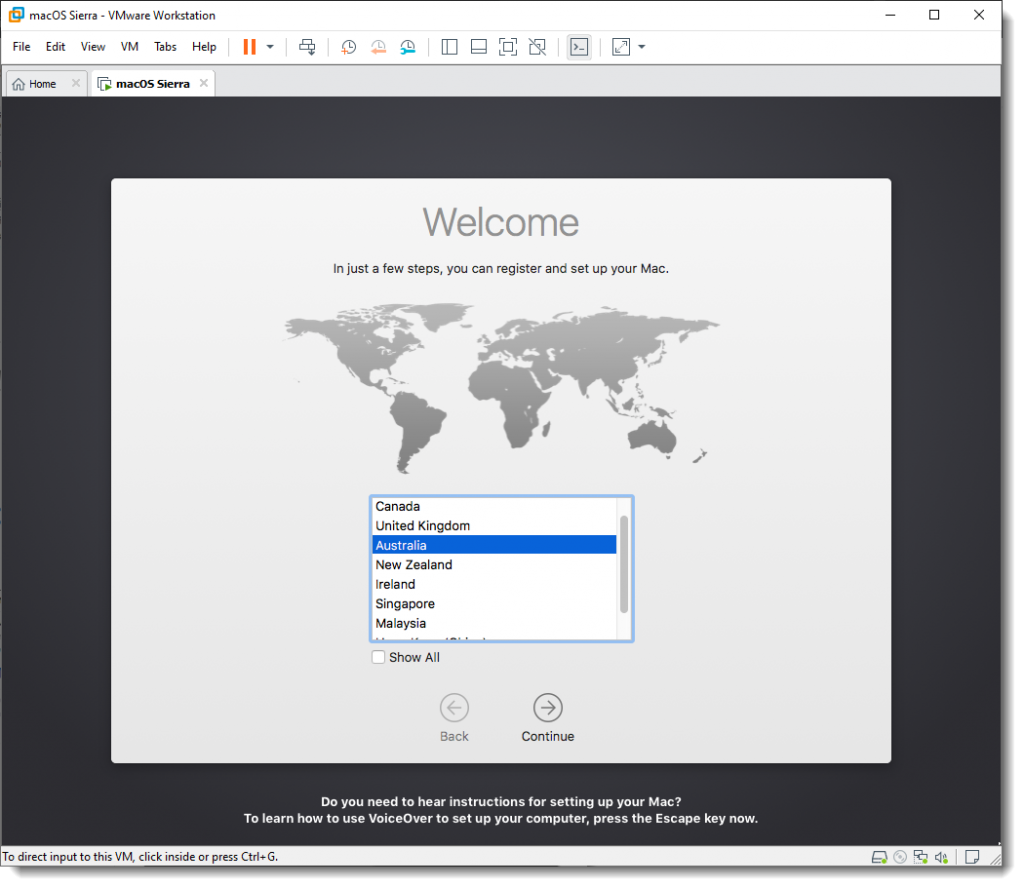Click the country list scrollbar
The image size is (1024, 888).
point(624,565)
